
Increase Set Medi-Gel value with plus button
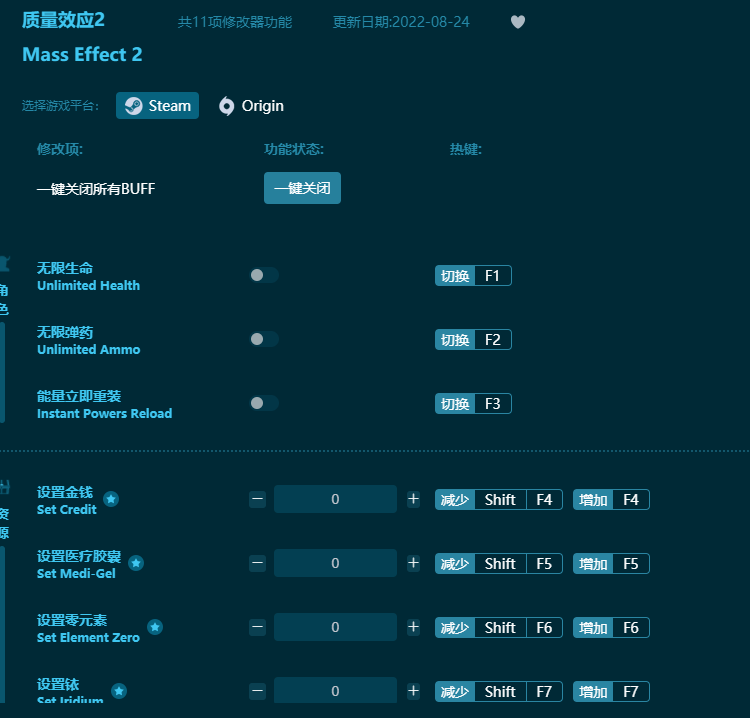[x=413, y=563]
